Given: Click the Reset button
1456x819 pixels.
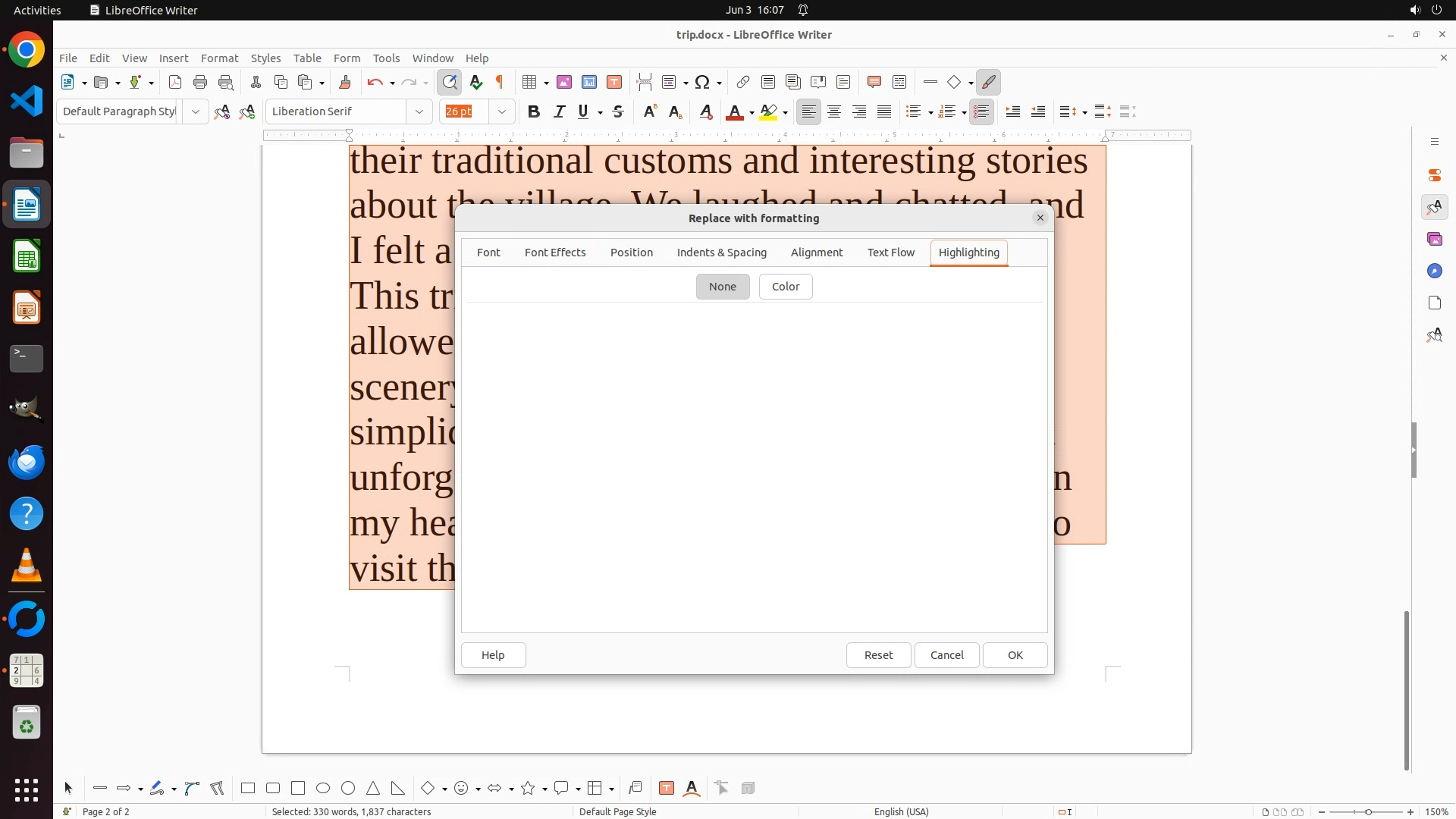Looking at the screenshot, I should click(x=878, y=655).
